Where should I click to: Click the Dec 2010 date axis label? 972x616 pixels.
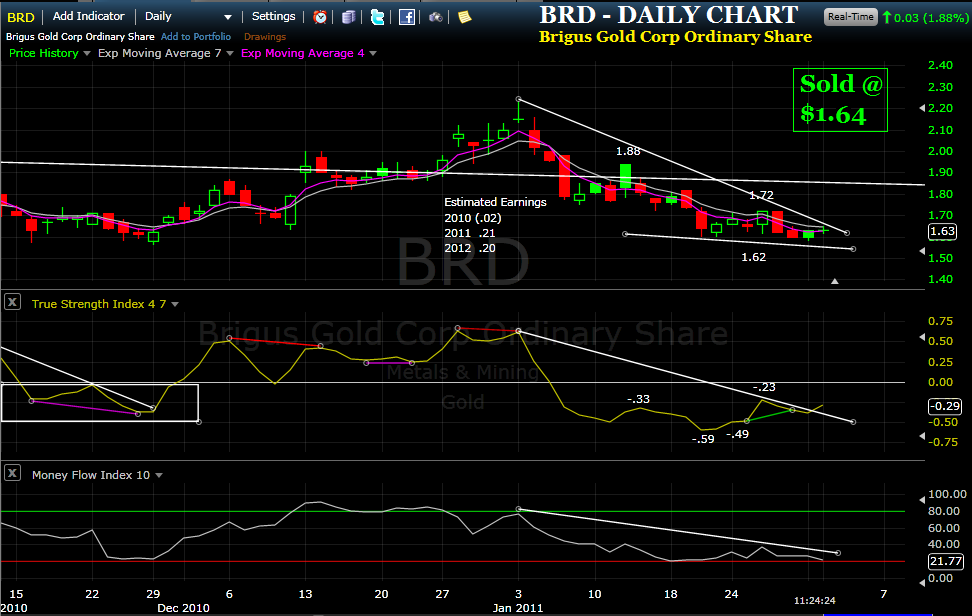[183, 608]
